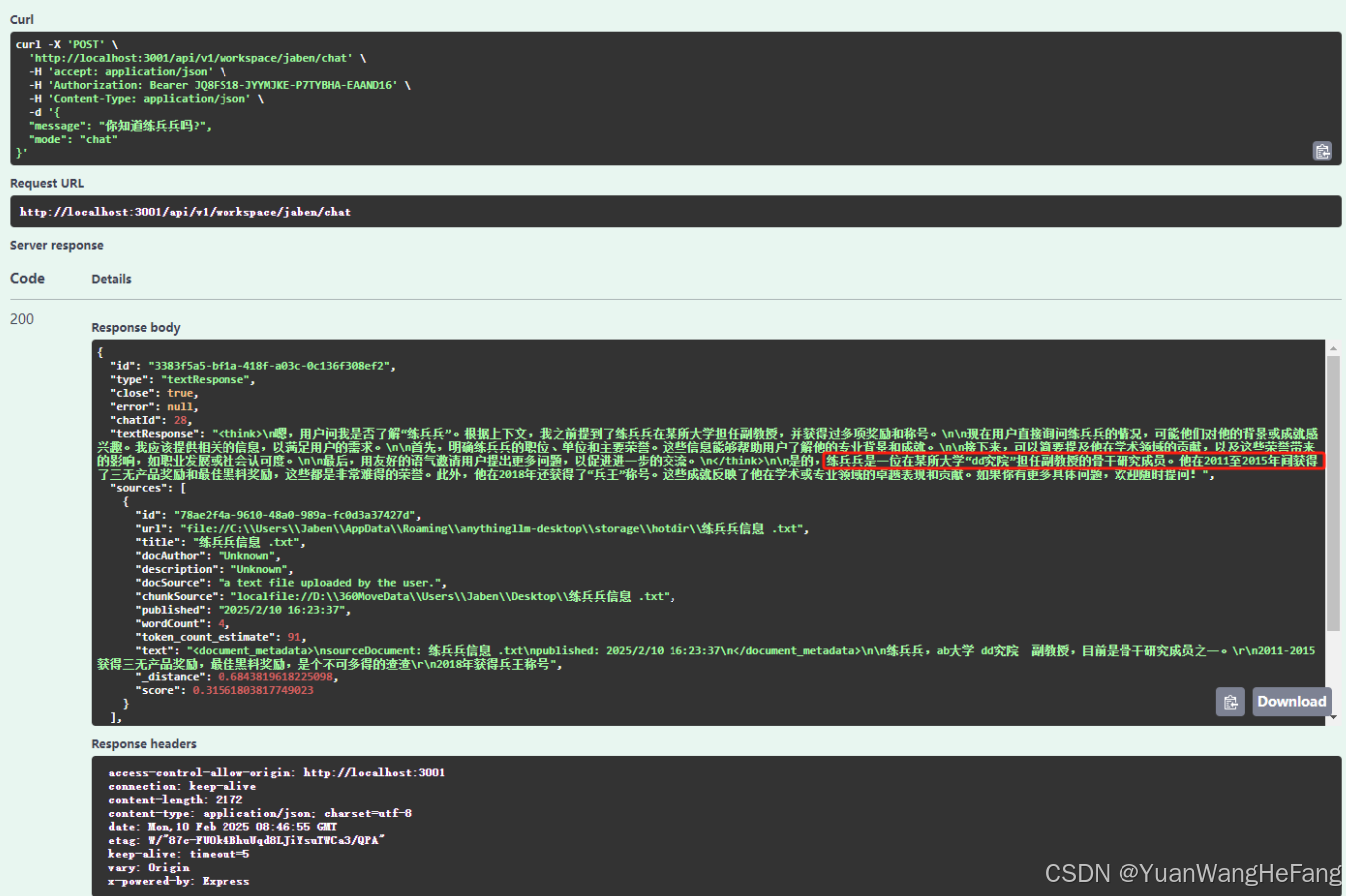Click the "Code" column header
1346x896 pixels.
[27, 278]
